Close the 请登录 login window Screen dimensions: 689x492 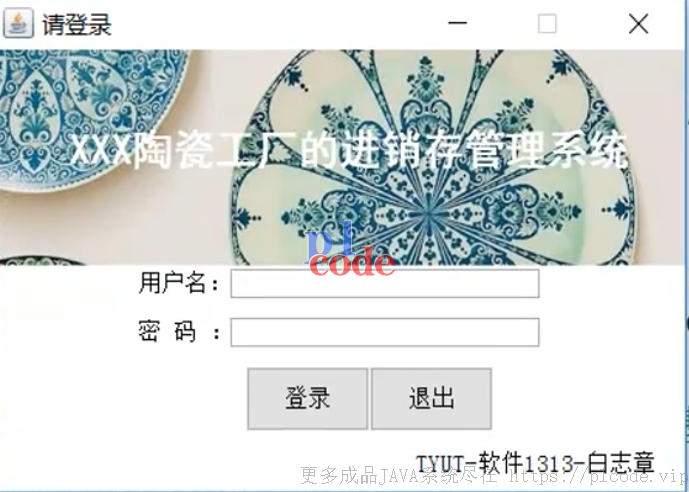coord(638,23)
